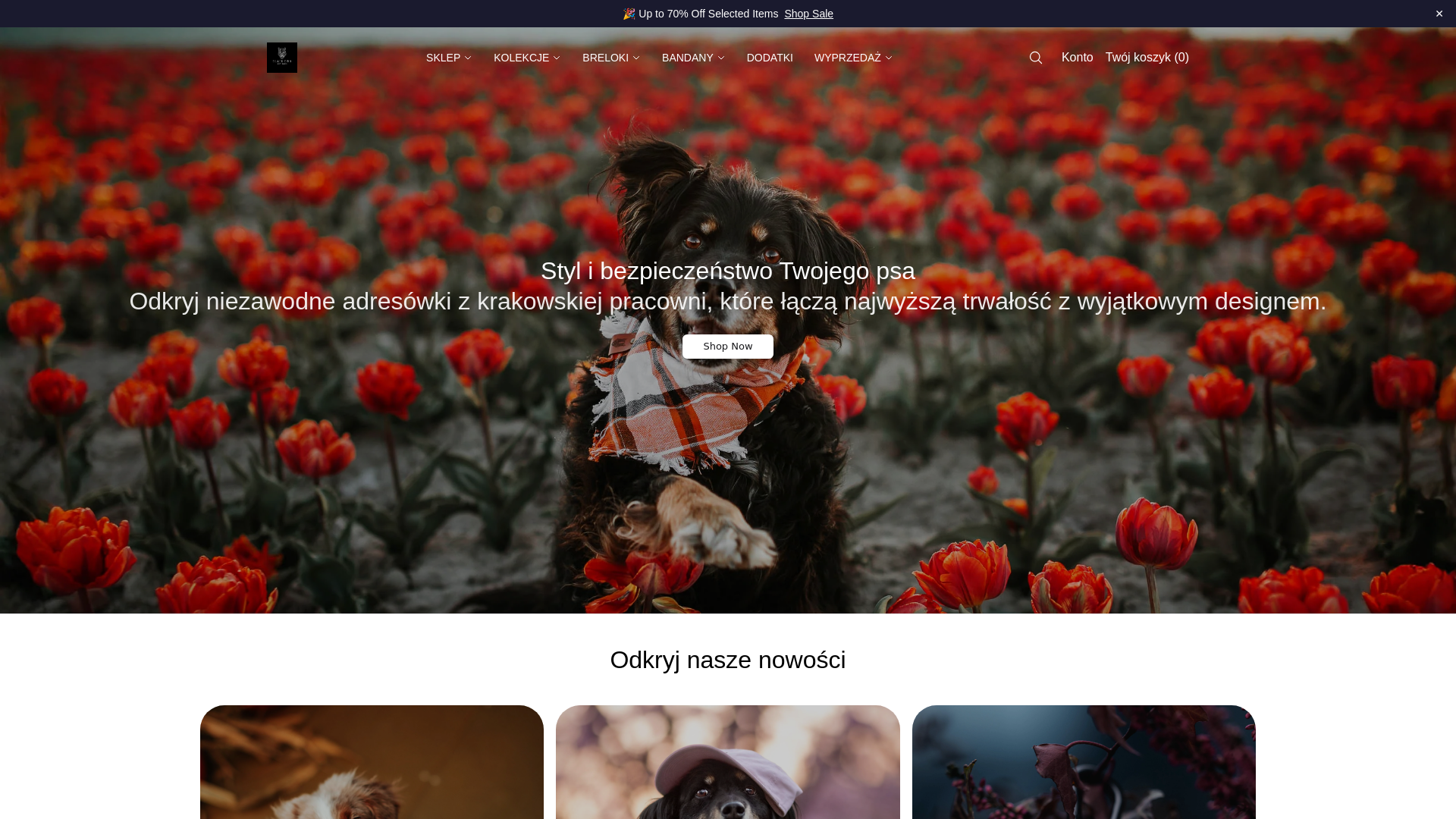
Task: Open the Konto account link
Action: [1077, 58]
